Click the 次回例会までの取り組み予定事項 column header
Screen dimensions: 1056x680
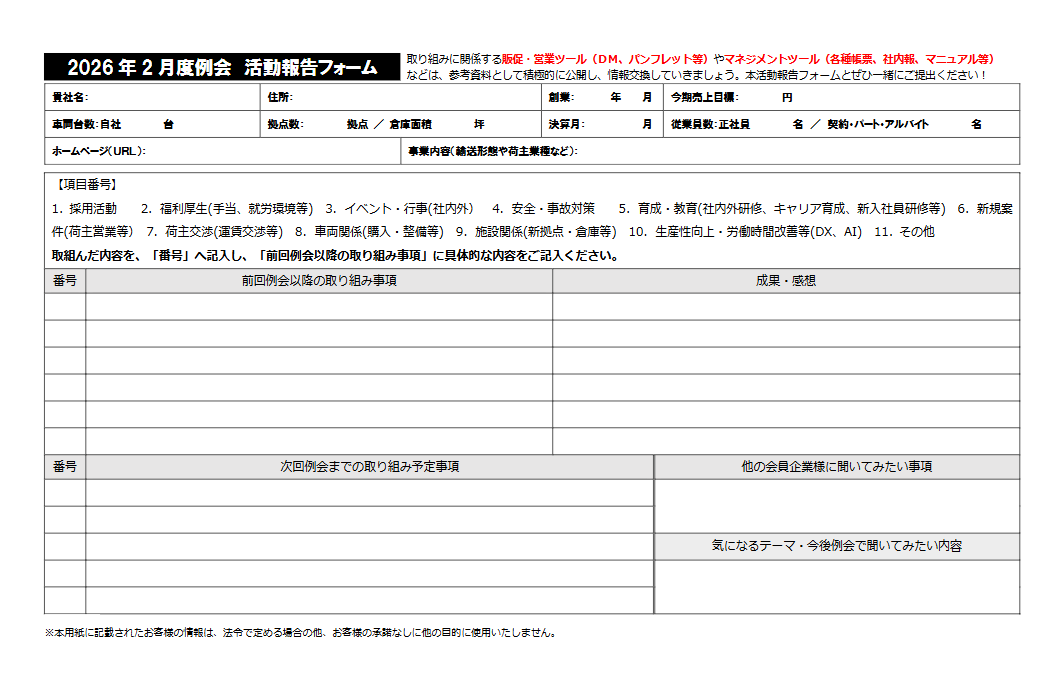click(369, 467)
